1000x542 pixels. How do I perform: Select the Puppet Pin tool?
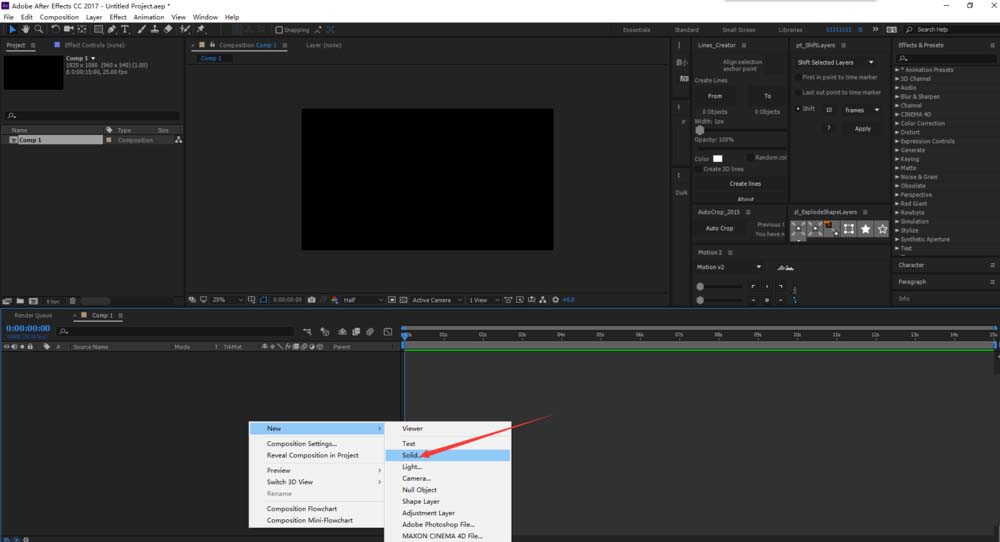click(x=200, y=30)
